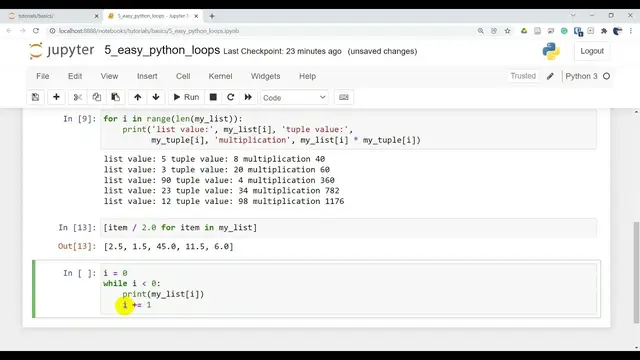Go forward in browser history
The image size is (640, 360).
tap(22, 31)
